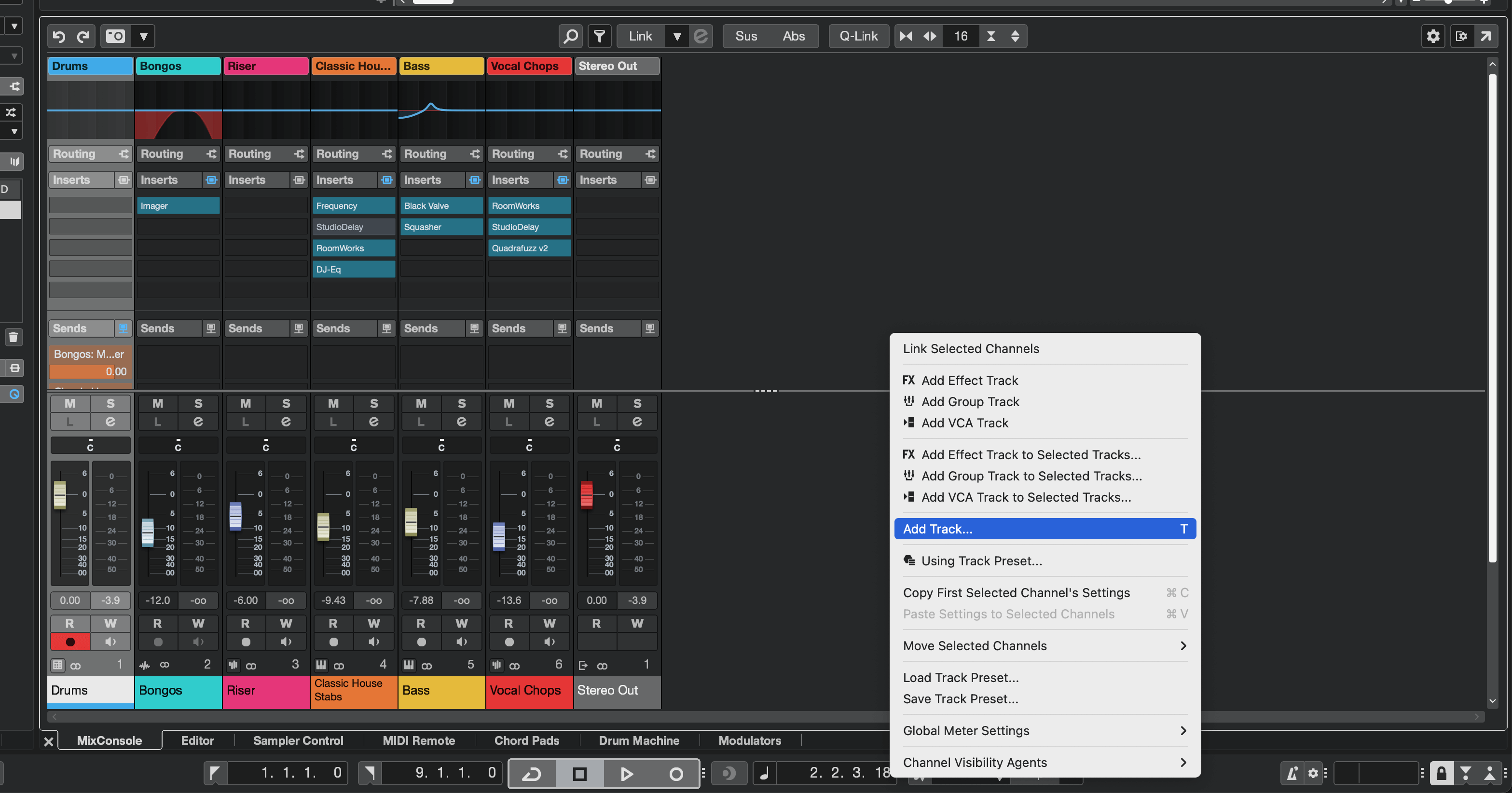
Task: Solo the Vocal Chops channel
Action: (550, 404)
